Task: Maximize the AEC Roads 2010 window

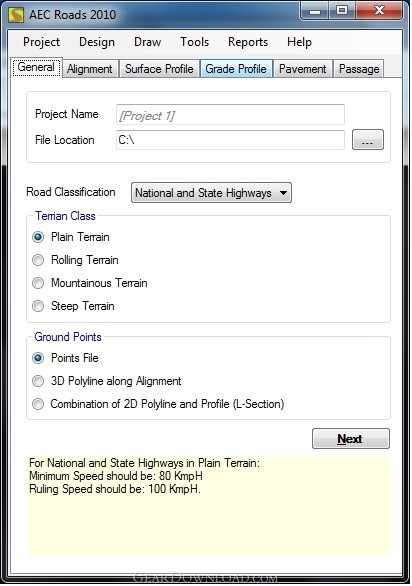Action: click(x=342, y=11)
